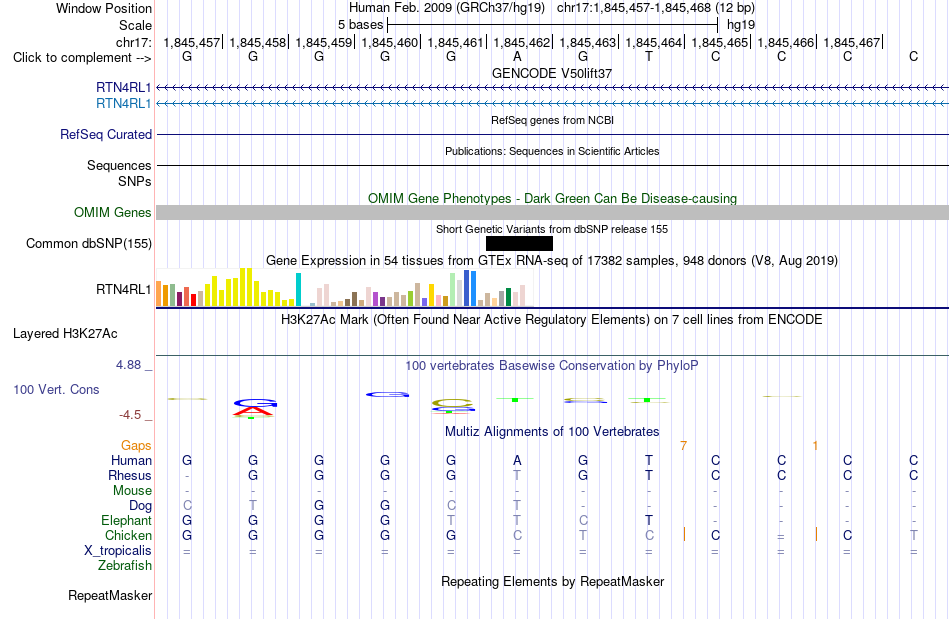Click the RTN4RL1 label beside GTEx bars
The image size is (950, 619).
tap(124, 290)
